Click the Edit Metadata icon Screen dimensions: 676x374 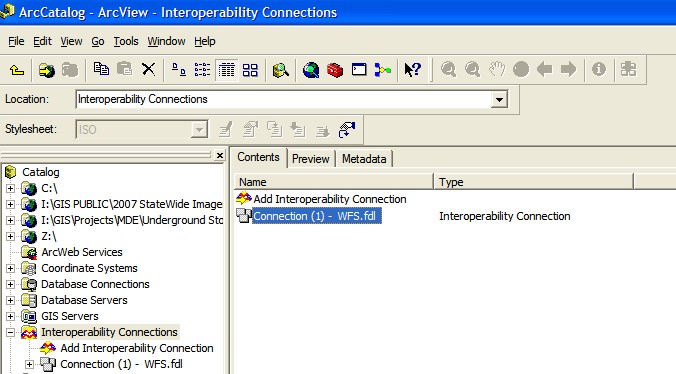tap(226, 129)
